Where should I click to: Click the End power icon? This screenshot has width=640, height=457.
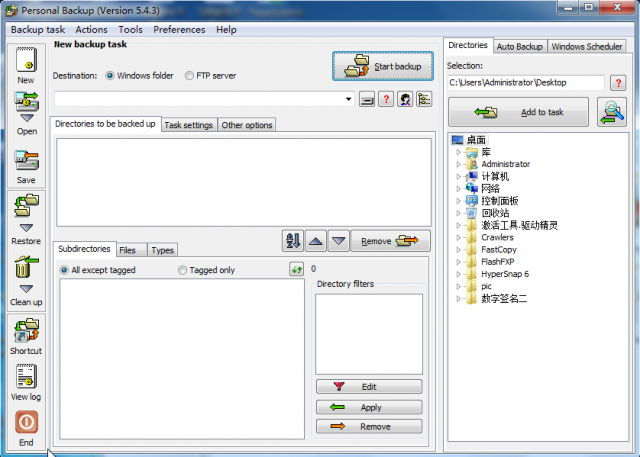[26, 423]
